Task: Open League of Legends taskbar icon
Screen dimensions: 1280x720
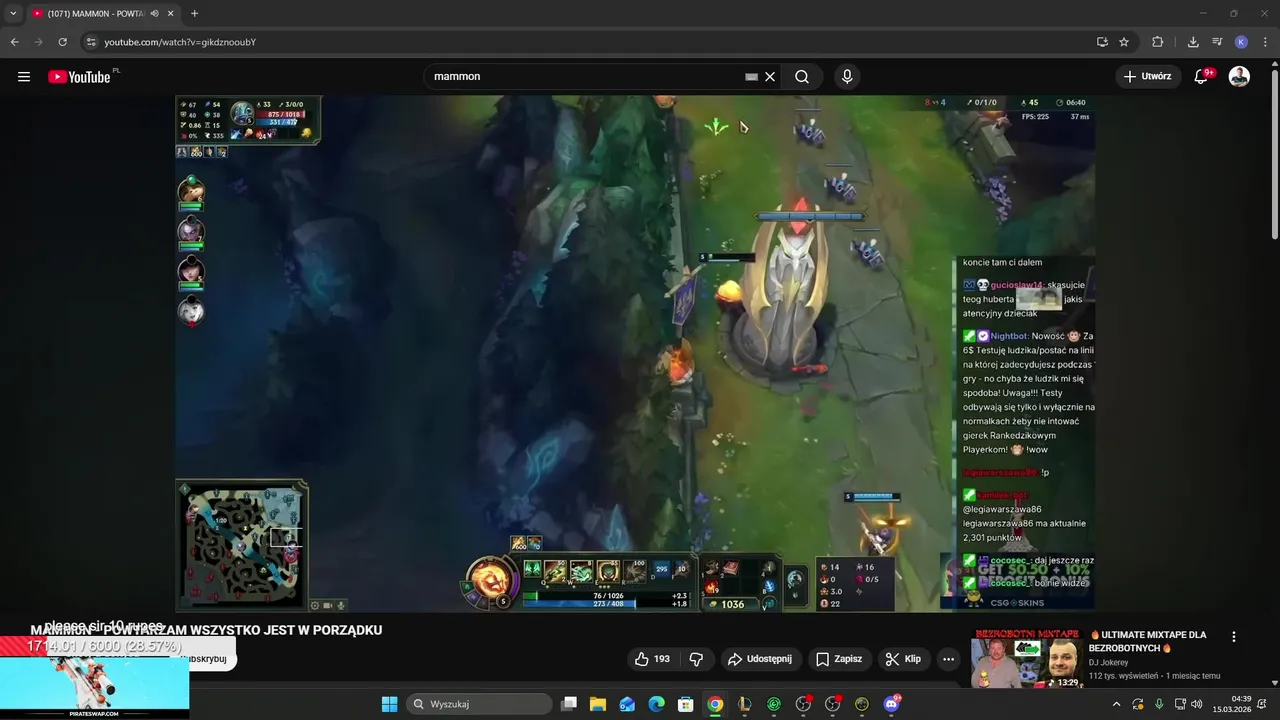Action: (745, 704)
